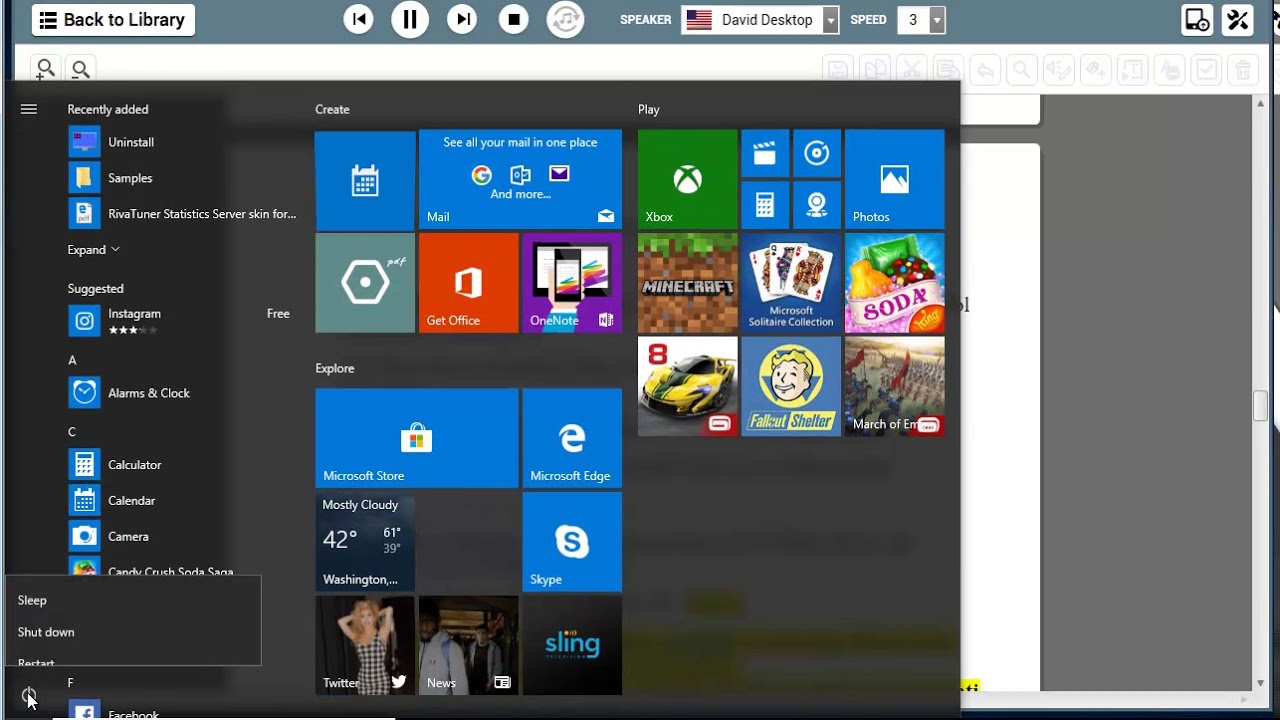Pause the playback

pyautogui.click(x=410, y=19)
